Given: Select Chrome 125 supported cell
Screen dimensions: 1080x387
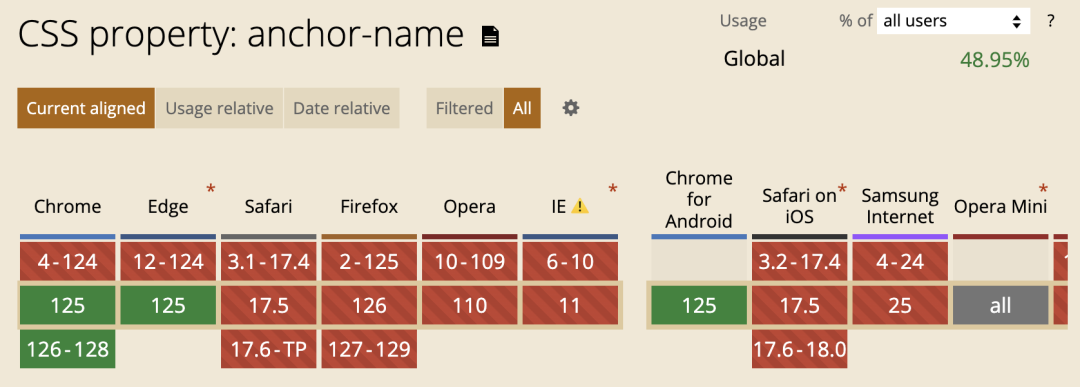Looking at the screenshot, I should pyautogui.click(x=68, y=305).
